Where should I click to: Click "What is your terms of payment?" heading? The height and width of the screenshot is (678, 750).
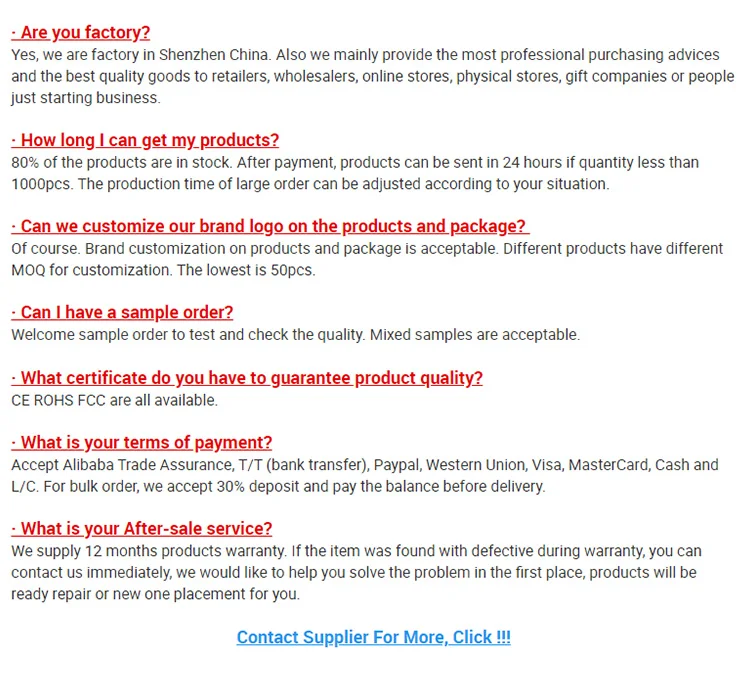tap(141, 442)
